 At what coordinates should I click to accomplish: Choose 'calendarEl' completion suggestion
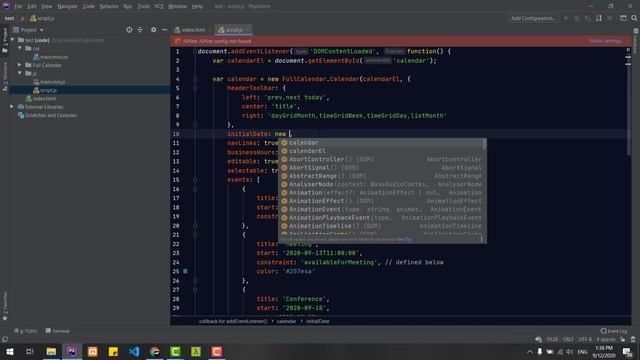tap(382, 151)
